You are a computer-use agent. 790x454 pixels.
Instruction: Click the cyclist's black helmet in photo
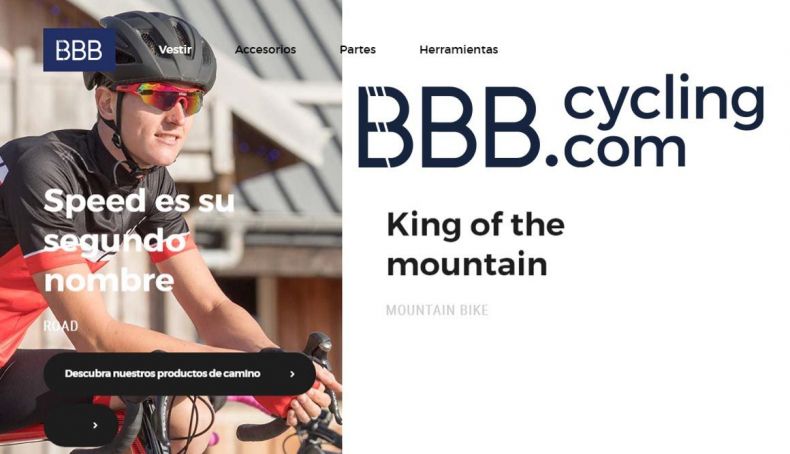pos(151,50)
